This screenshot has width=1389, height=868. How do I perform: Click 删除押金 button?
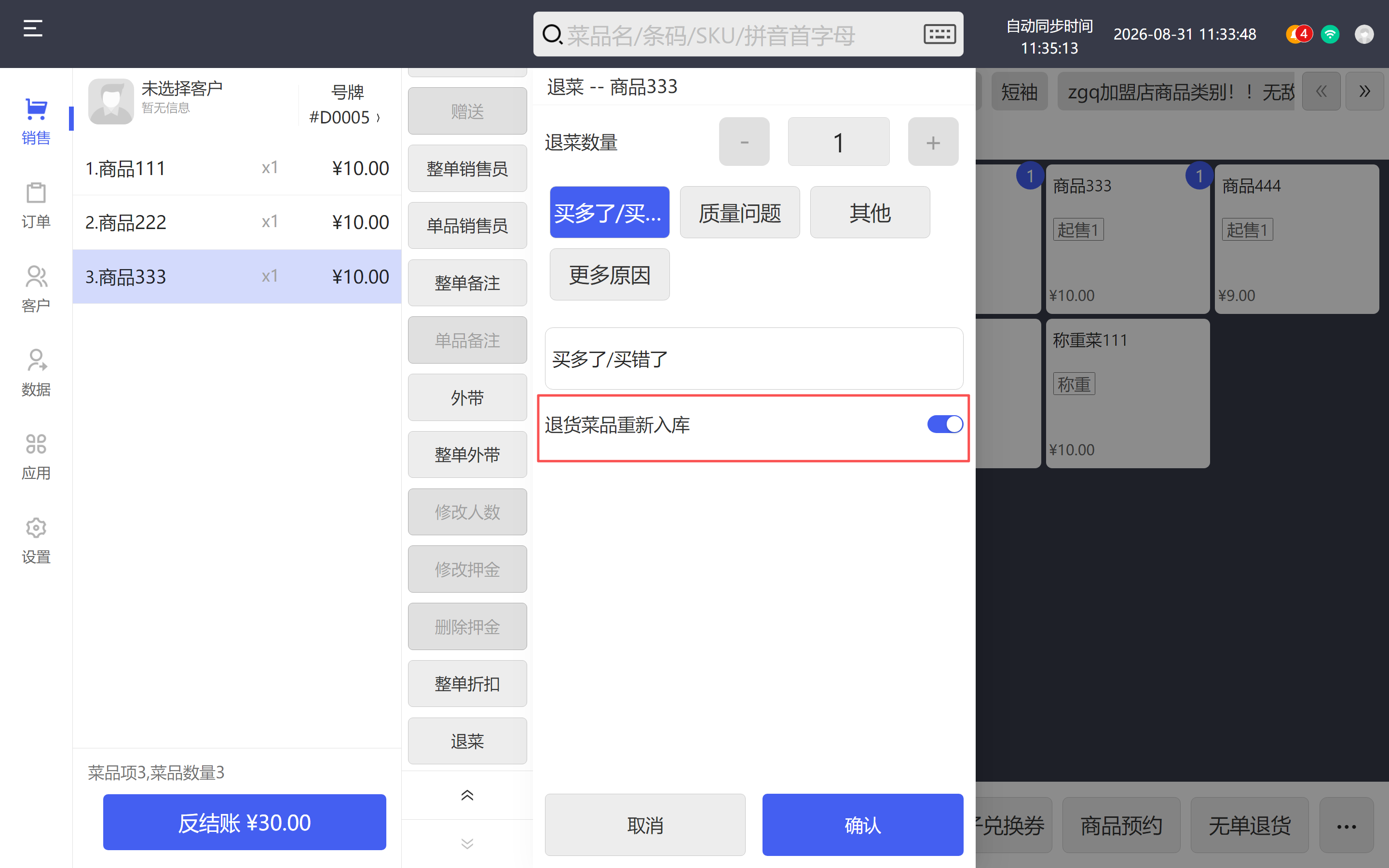click(467, 626)
